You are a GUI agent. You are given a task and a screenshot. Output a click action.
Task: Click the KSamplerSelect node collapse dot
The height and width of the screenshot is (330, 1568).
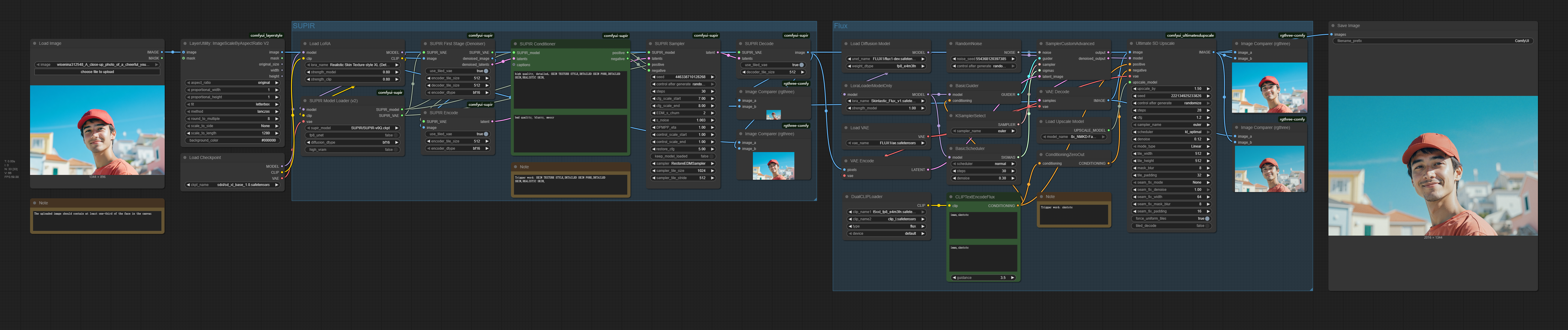(x=951, y=116)
